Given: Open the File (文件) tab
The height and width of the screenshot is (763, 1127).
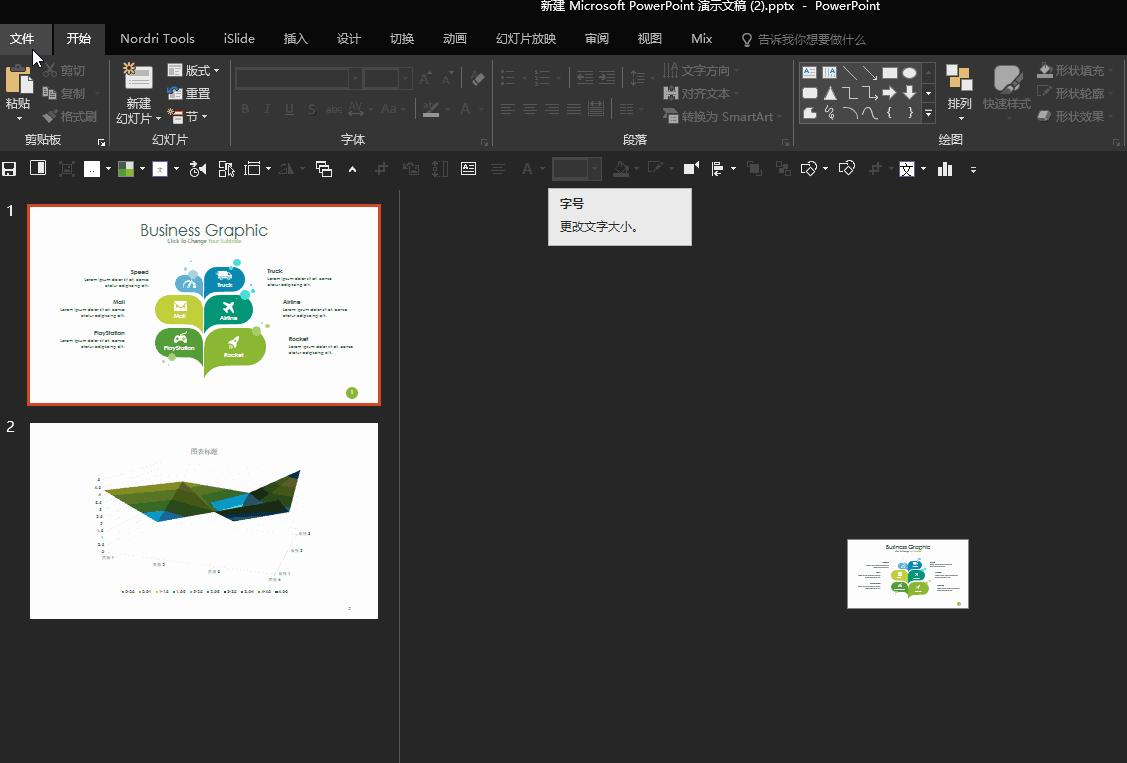Looking at the screenshot, I should click(22, 39).
